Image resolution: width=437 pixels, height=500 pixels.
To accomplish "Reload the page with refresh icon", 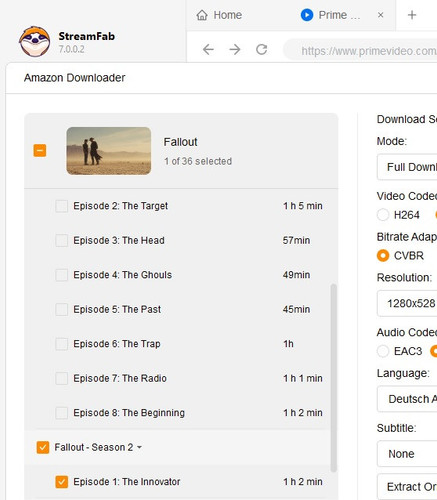I will coord(262,50).
